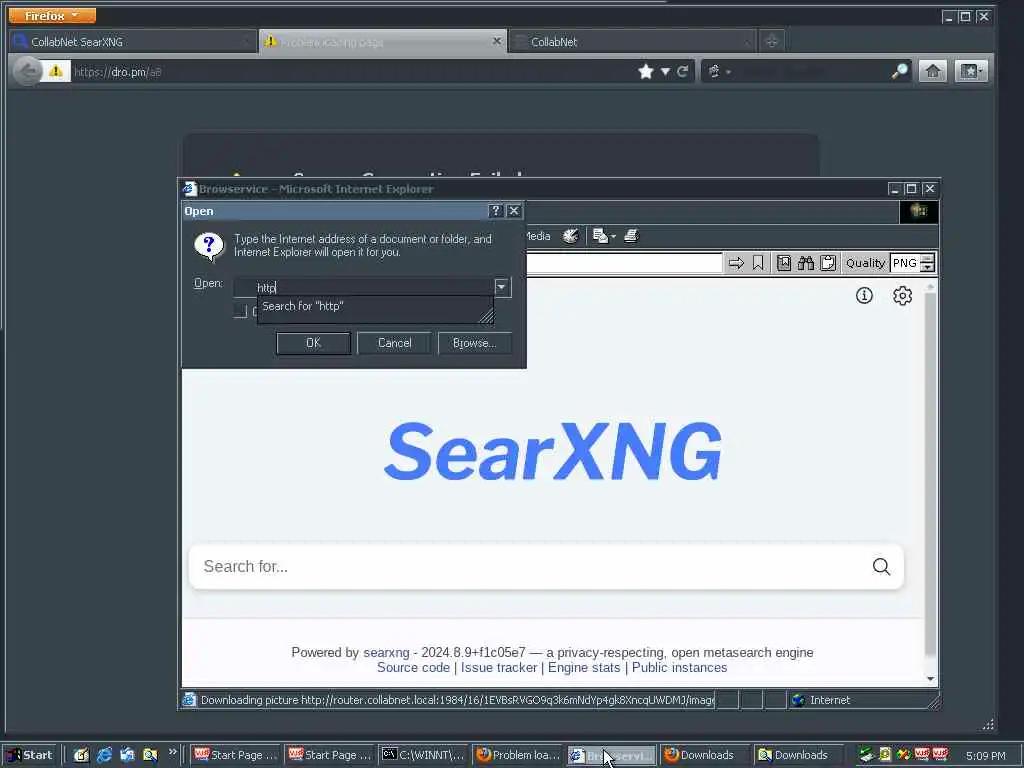
Task: Click the Media toolbar button in Internet Explorer
Action: pos(538,236)
